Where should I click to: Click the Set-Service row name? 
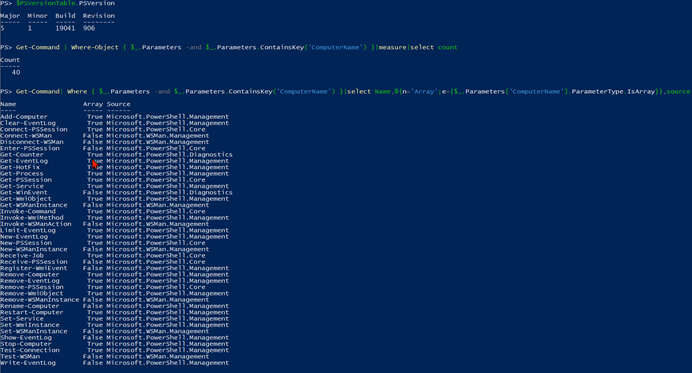(x=22, y=319)
